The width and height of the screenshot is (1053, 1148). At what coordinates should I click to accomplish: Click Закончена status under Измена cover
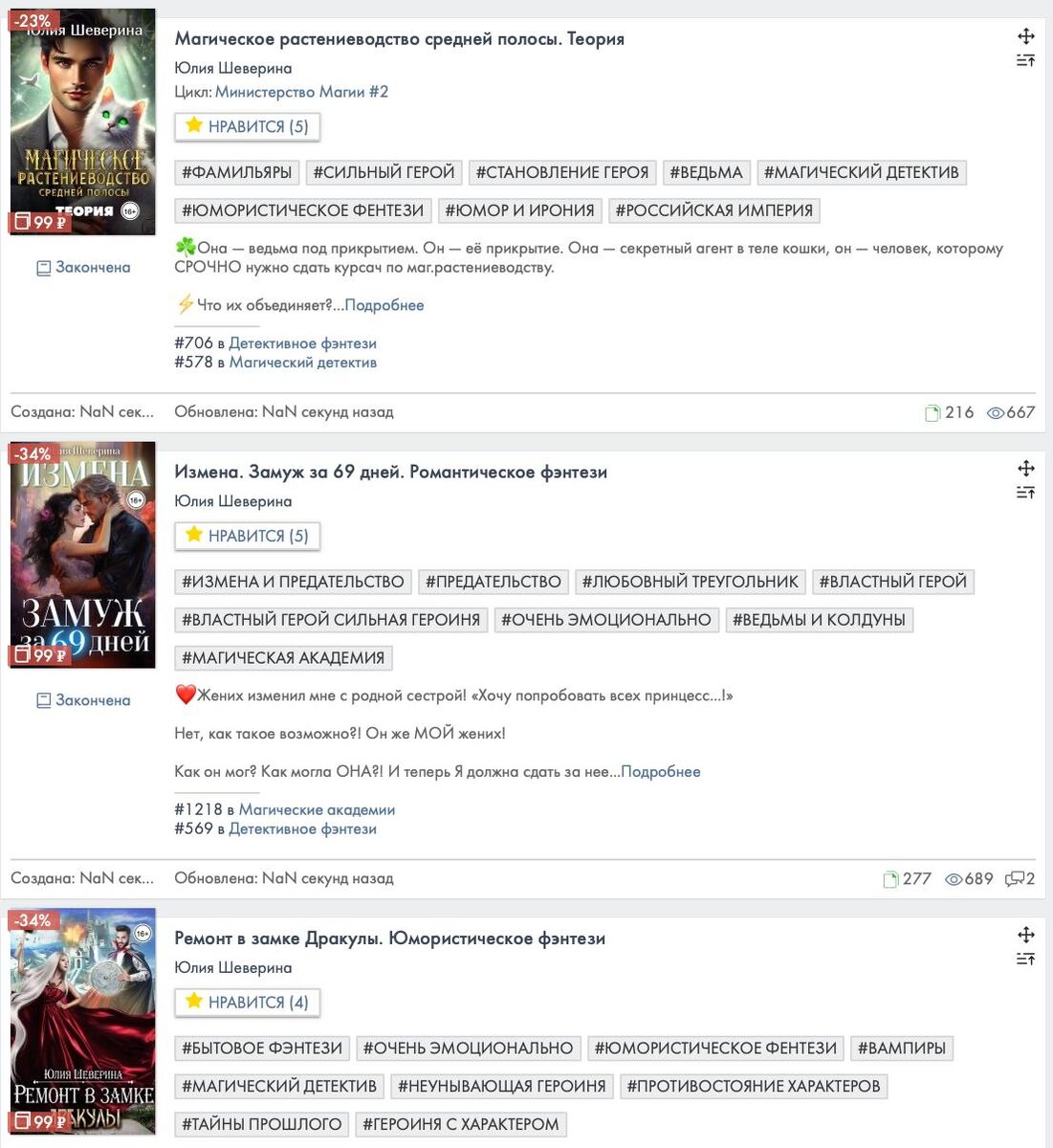(83, 700)
